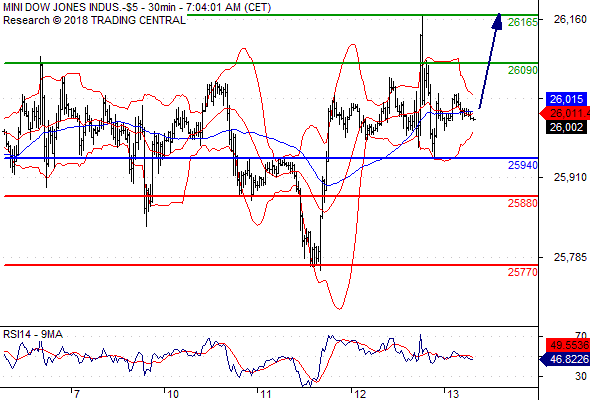Click the 26,160 price axis label
The image size is (590, 400).
[570, 19]
